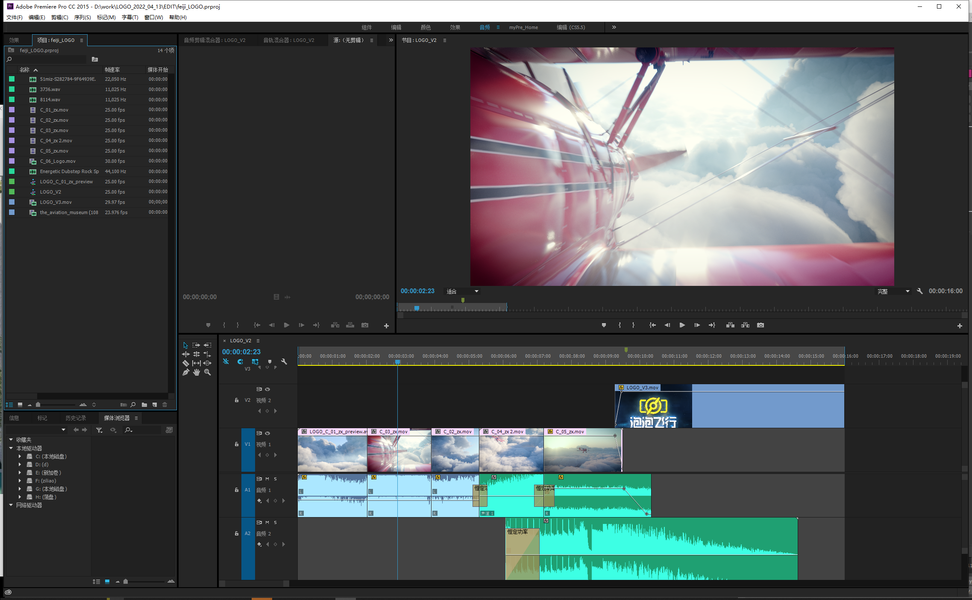Select the Zoom tool

point(207,372)
